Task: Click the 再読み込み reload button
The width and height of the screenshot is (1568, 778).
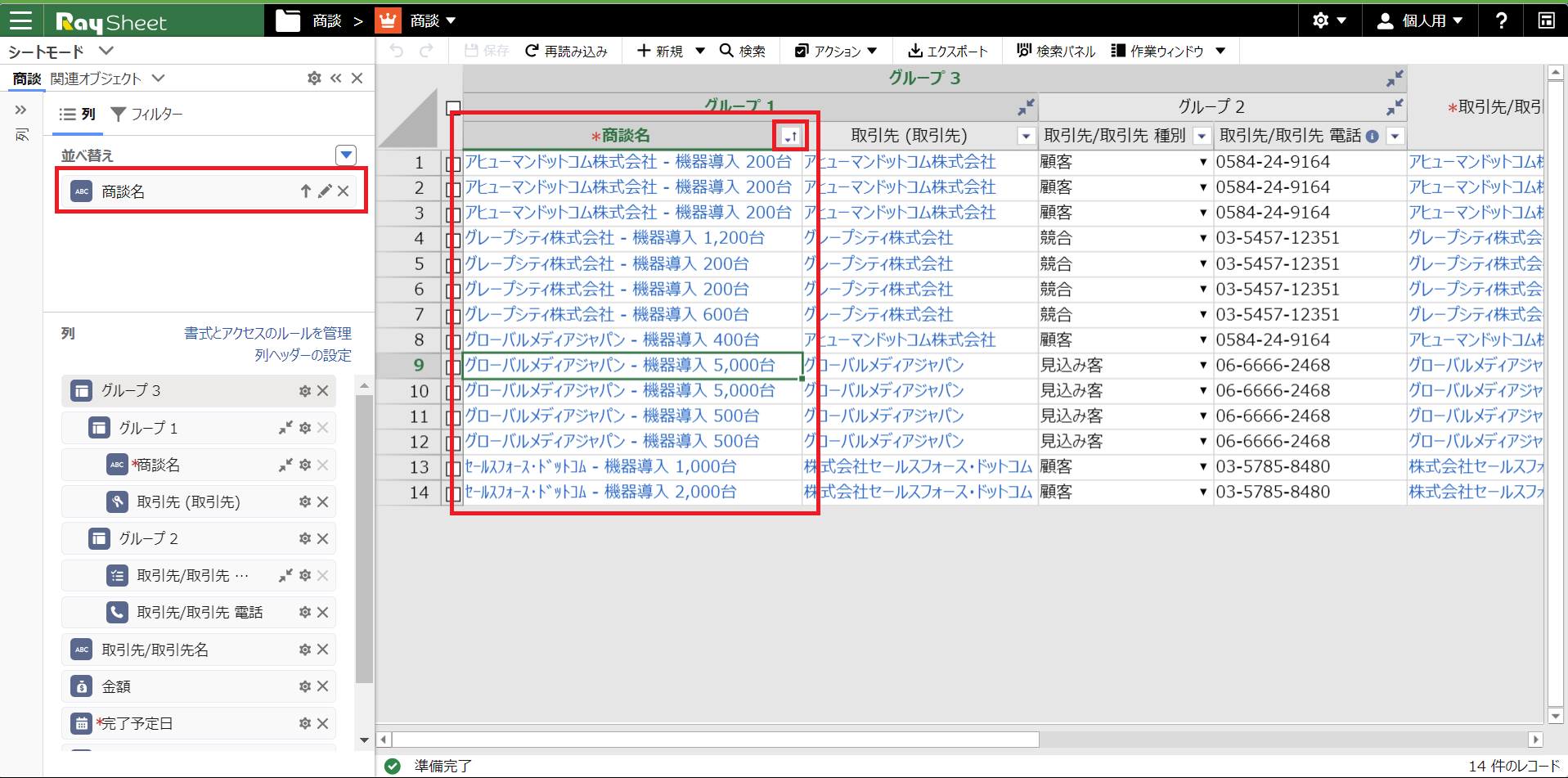Action: [x=566, y=51]
